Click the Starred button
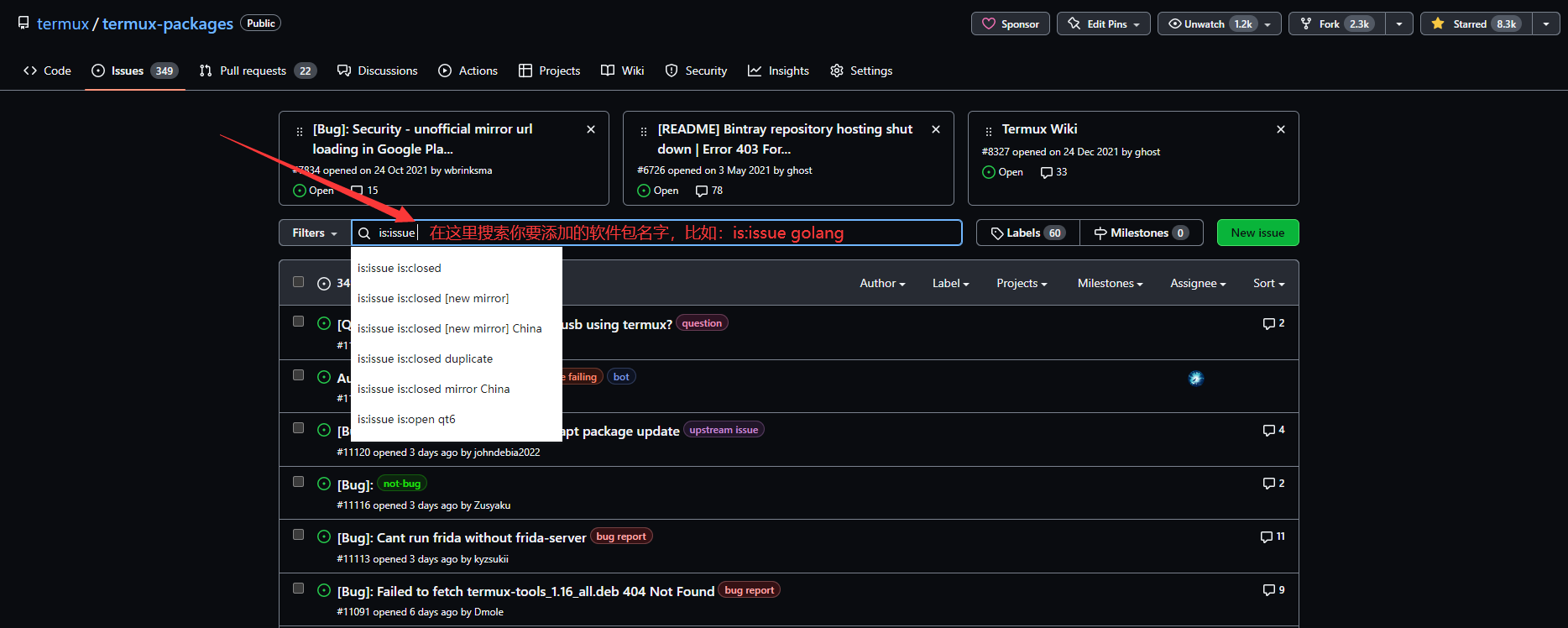Screen dimensions: 1568x628 coord(1477,24)
